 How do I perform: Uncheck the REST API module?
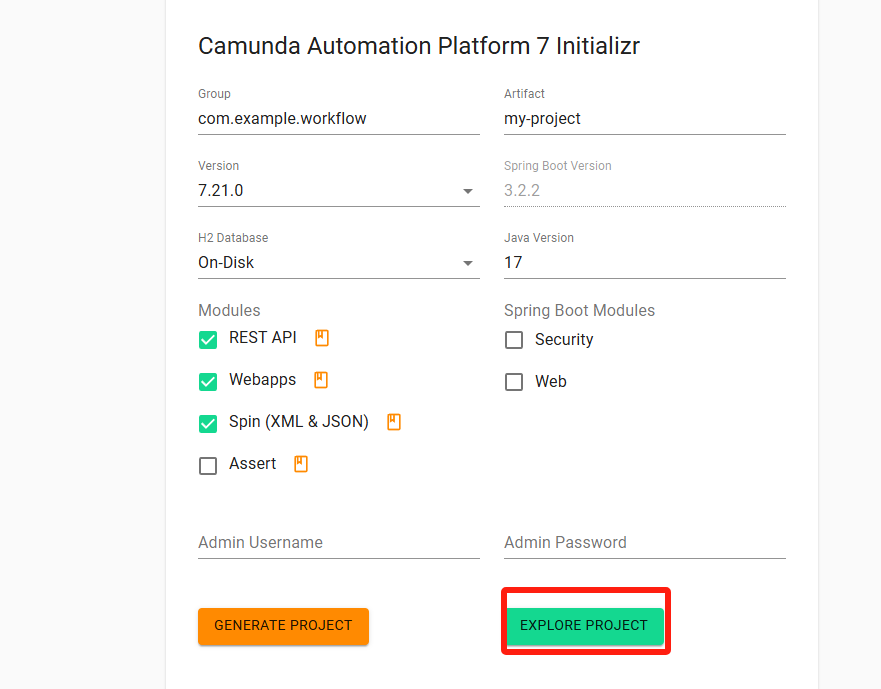pyautogui.click(x=208, y=340)
